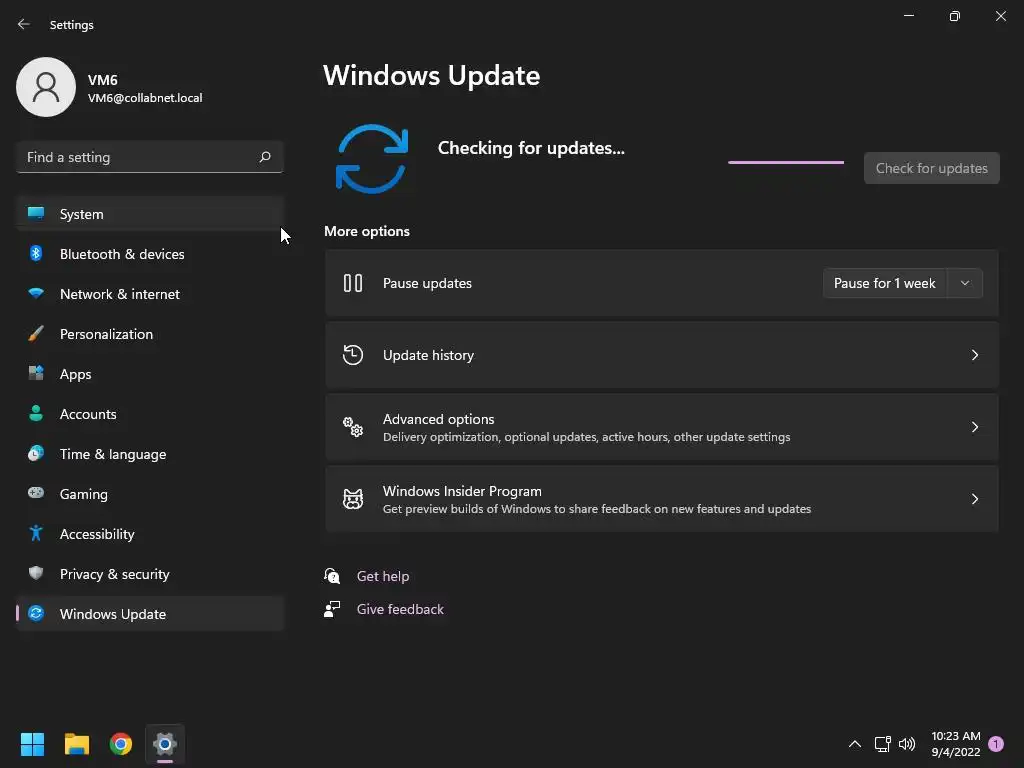Click the Gaming controller icon
1024x768 pixels.
pos(36,493)
